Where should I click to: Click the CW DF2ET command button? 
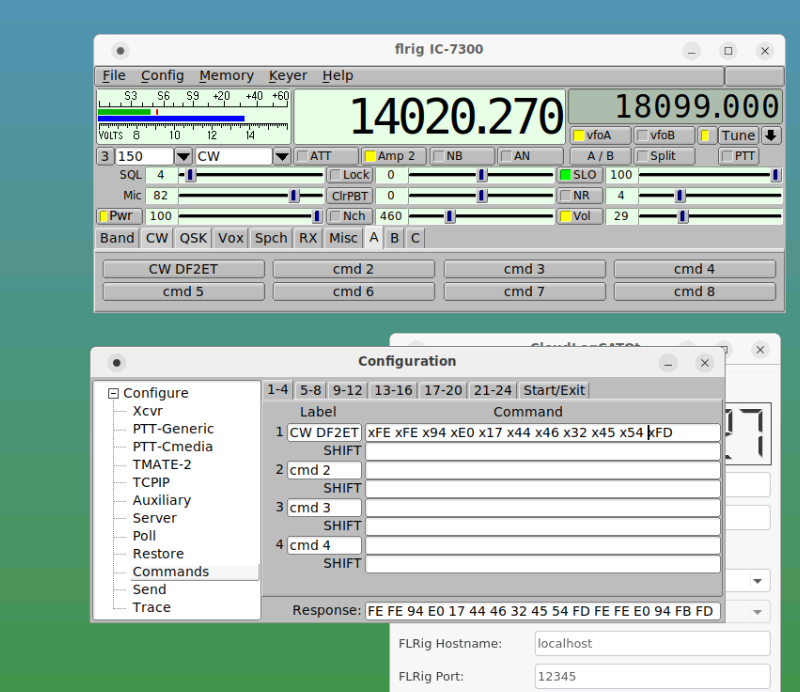[184, 269]
